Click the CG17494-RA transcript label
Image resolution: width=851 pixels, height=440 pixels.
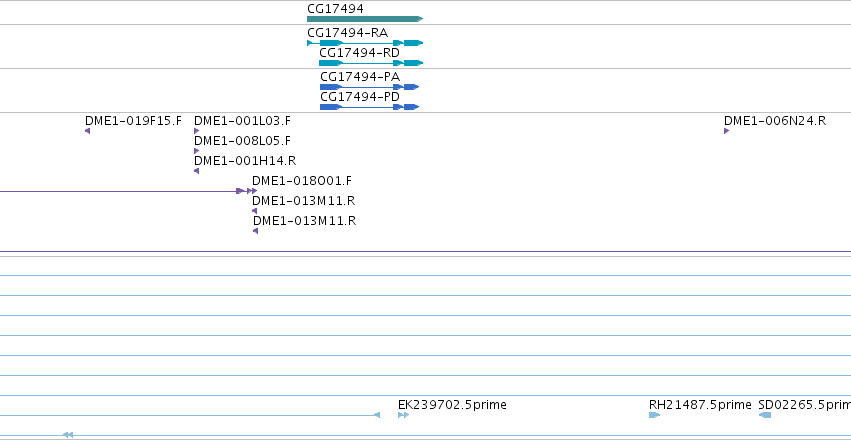coord(347,33)
